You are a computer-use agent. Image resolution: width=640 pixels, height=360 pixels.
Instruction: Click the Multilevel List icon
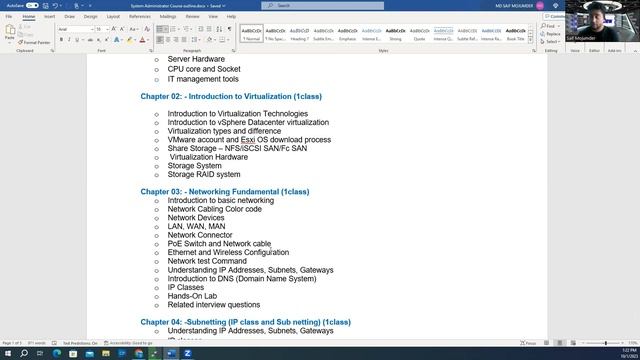pyautogui.click(x=186, y=29)
